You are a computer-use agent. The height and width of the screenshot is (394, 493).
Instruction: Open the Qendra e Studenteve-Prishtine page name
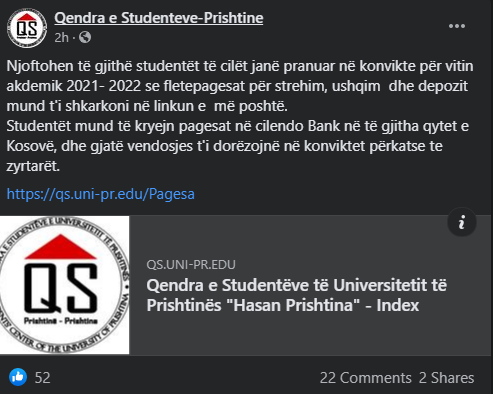pos(159,18)
